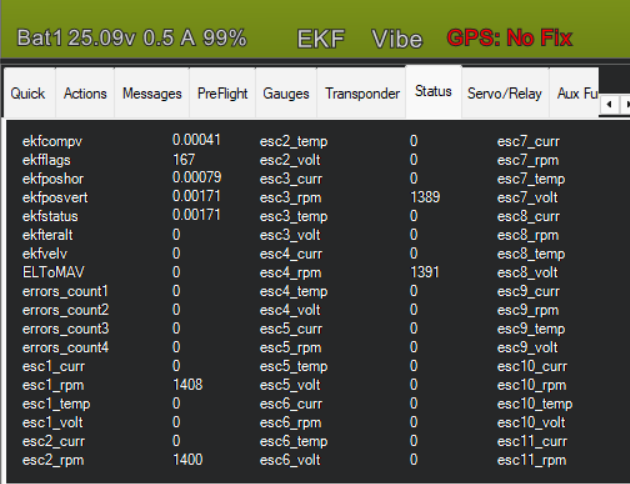Select the ekfflags value 167
The width and height of the screenshot is (630, 484).
pyautogui.click(x=184, y=160)
